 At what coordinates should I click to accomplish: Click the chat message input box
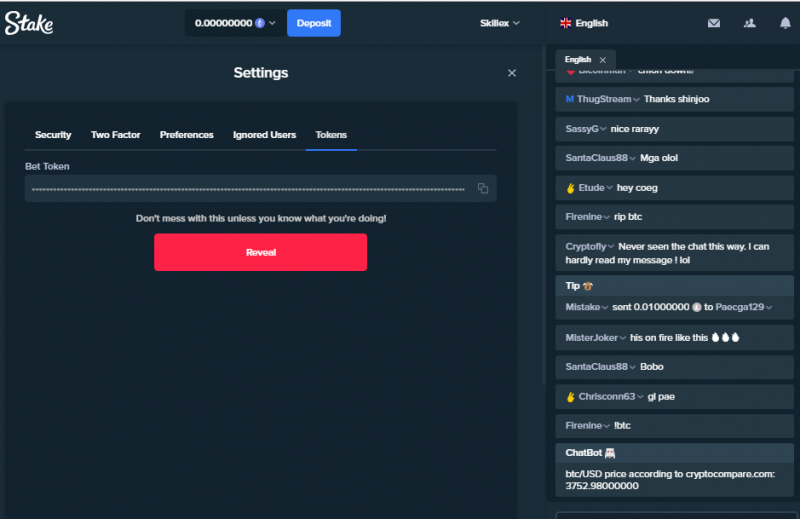pos(677,515)
